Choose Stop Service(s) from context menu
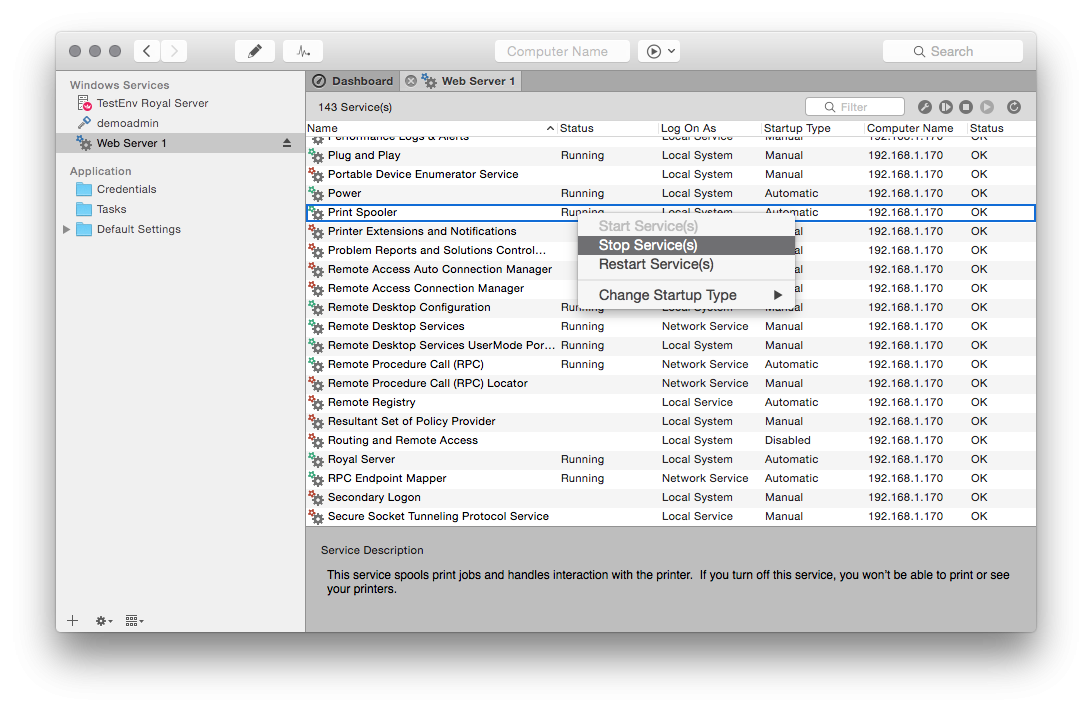 [x=648, y=245]
